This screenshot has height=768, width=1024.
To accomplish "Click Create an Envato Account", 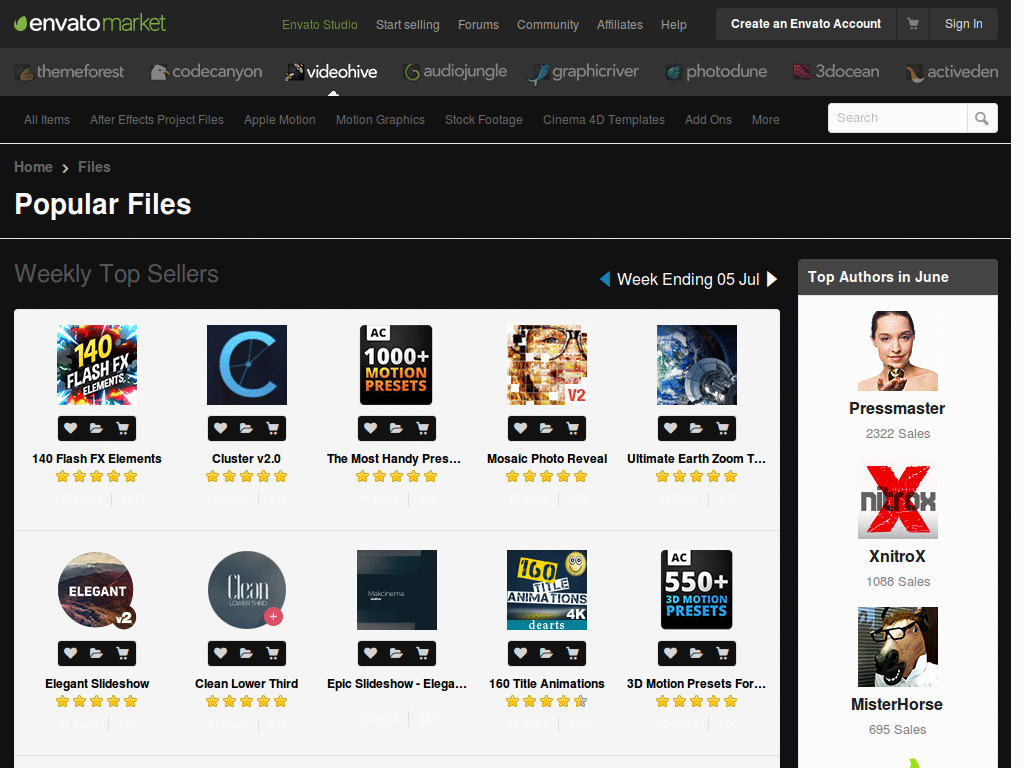I will (x=805, y=23).
